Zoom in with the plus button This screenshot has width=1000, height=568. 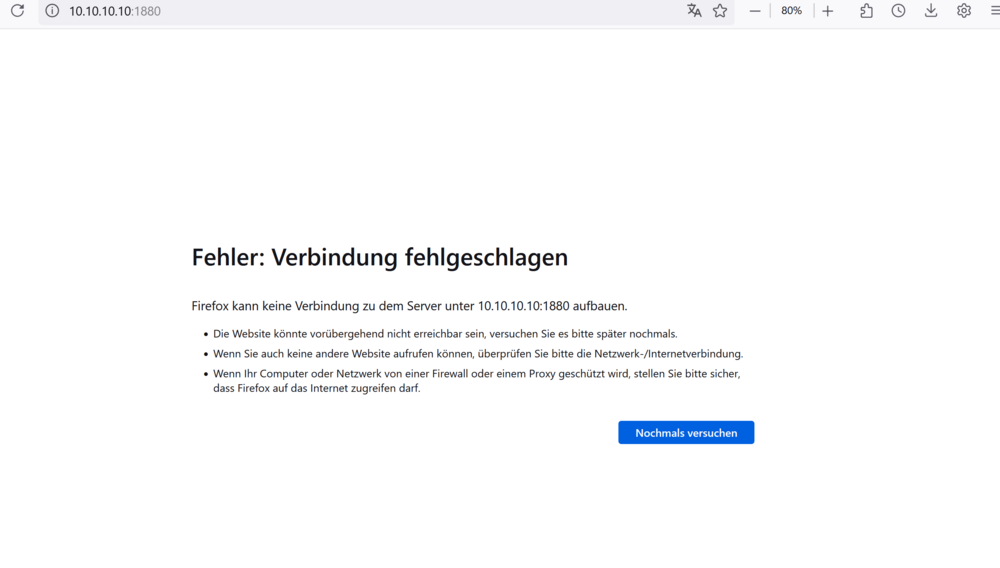point(828,11)
